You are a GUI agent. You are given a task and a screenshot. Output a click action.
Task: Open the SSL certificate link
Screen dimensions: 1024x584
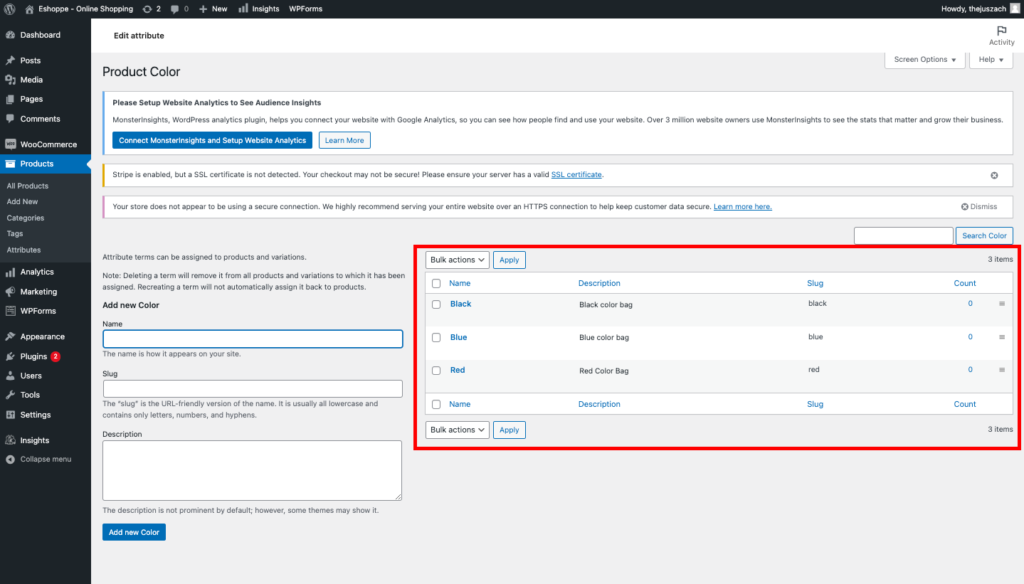[576, 175]
